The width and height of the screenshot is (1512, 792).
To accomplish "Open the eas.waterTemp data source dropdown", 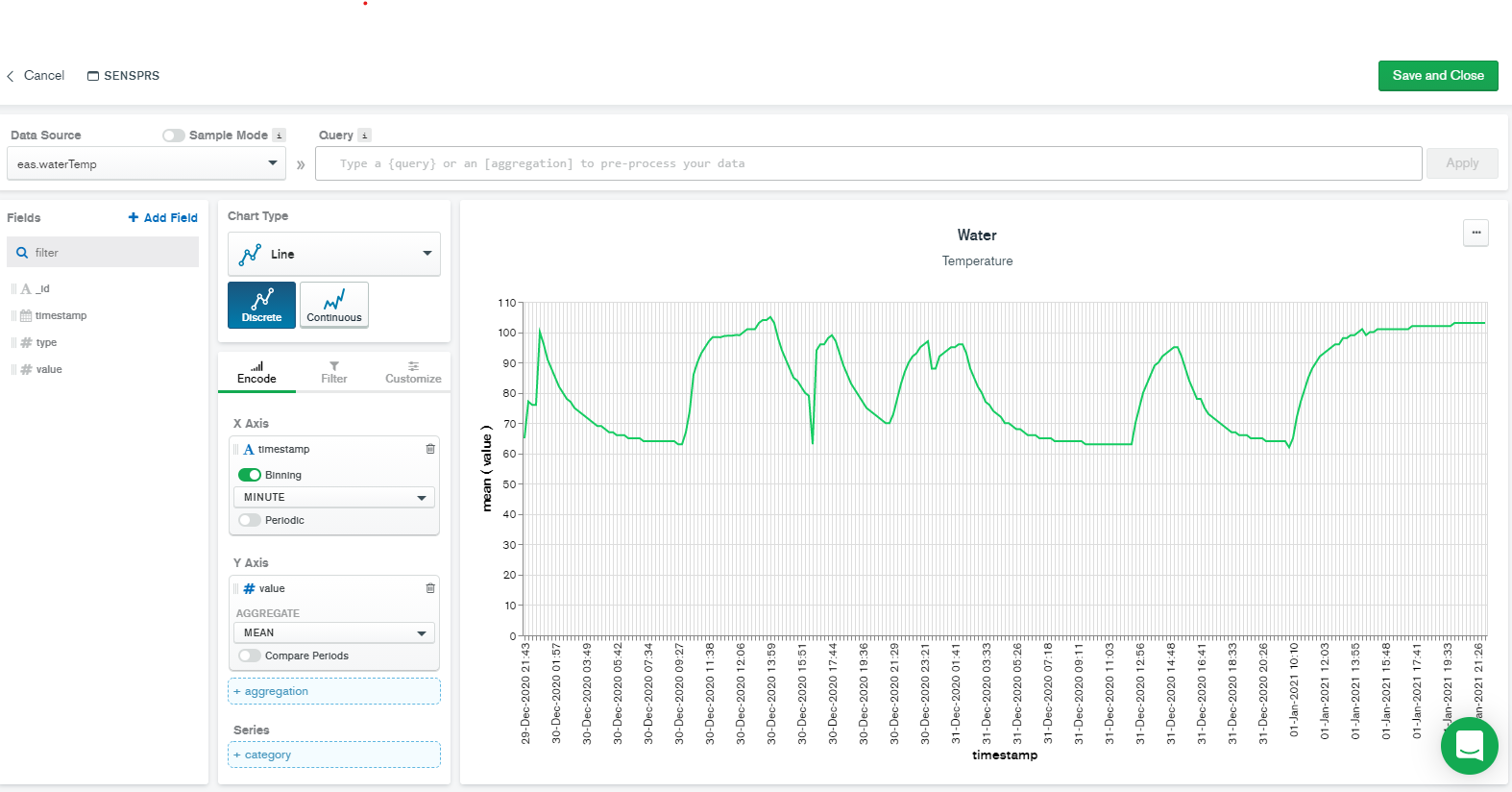I will 146,164.
